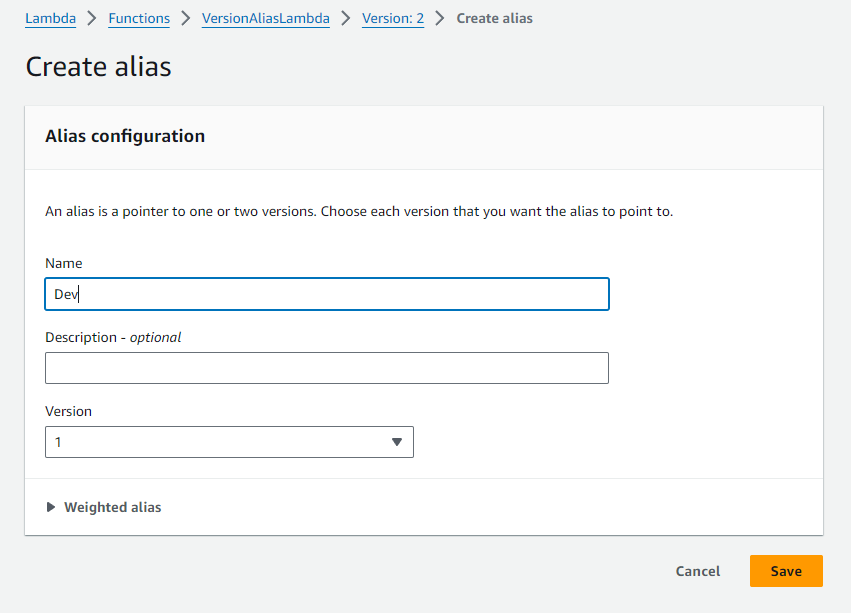
Task: Navigate to the VersionAliasLambda breadcrumb
Action: (x=265, y=18)
